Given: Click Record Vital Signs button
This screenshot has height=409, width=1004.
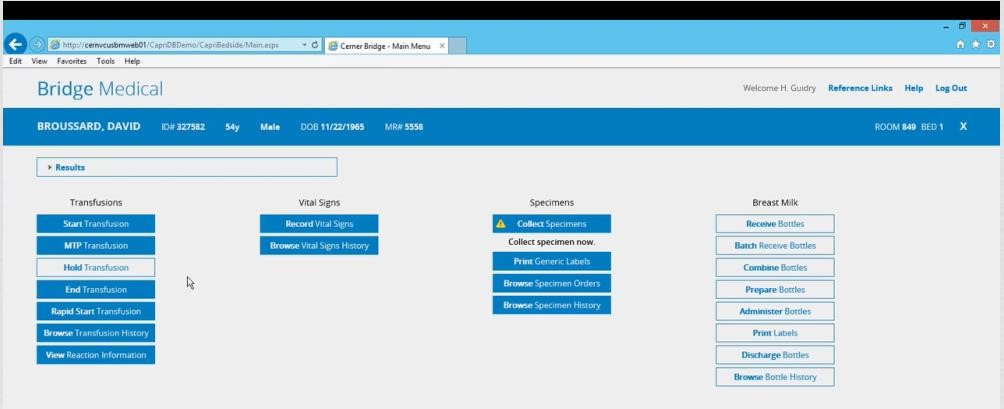Looking at the screenshot, I should click(319, 224).
